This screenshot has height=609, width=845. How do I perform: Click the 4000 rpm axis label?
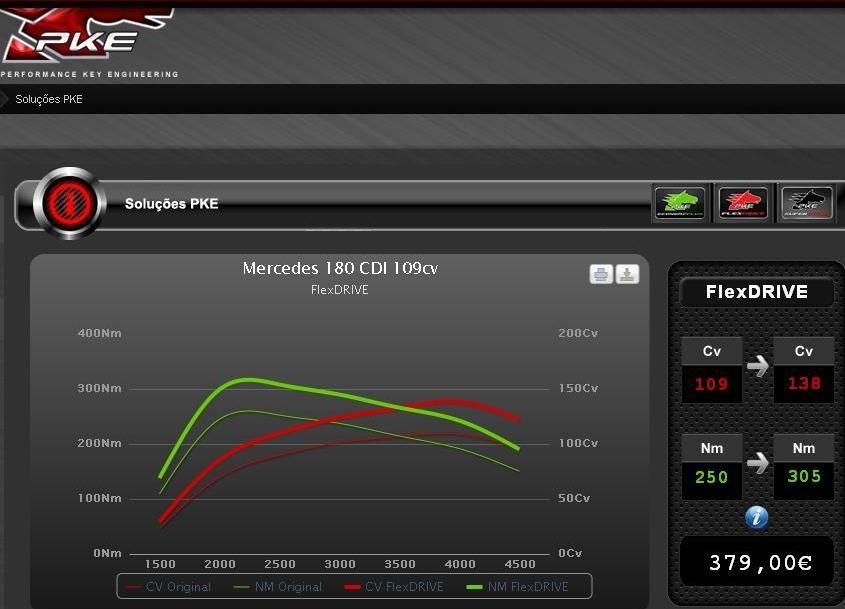[460, 564]
